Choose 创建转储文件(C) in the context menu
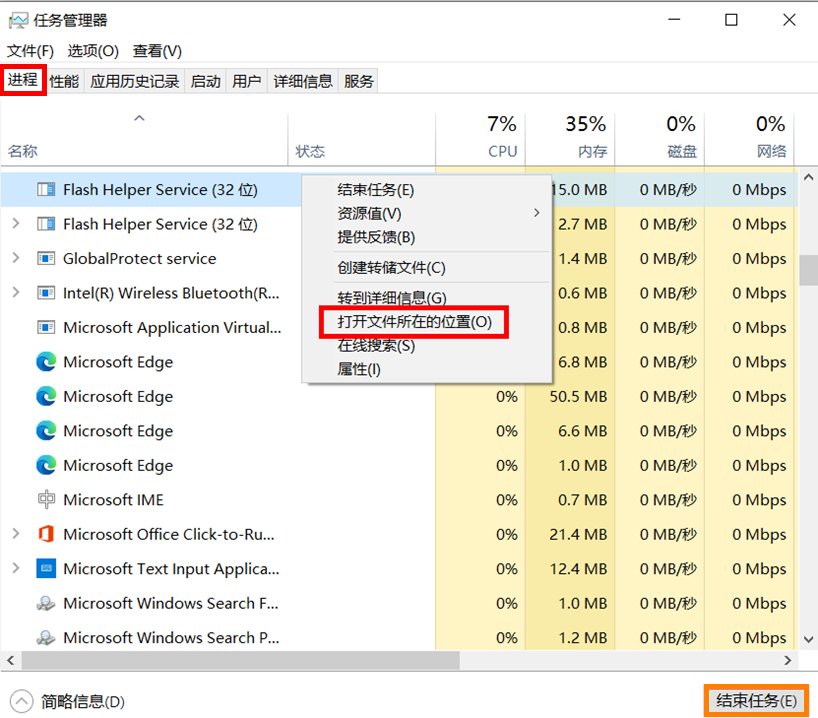This screenshot has height=718, width=818. 391,268
